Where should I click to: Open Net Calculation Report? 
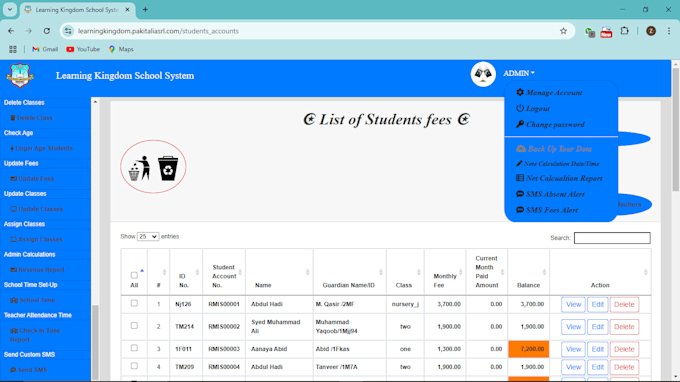564,179
